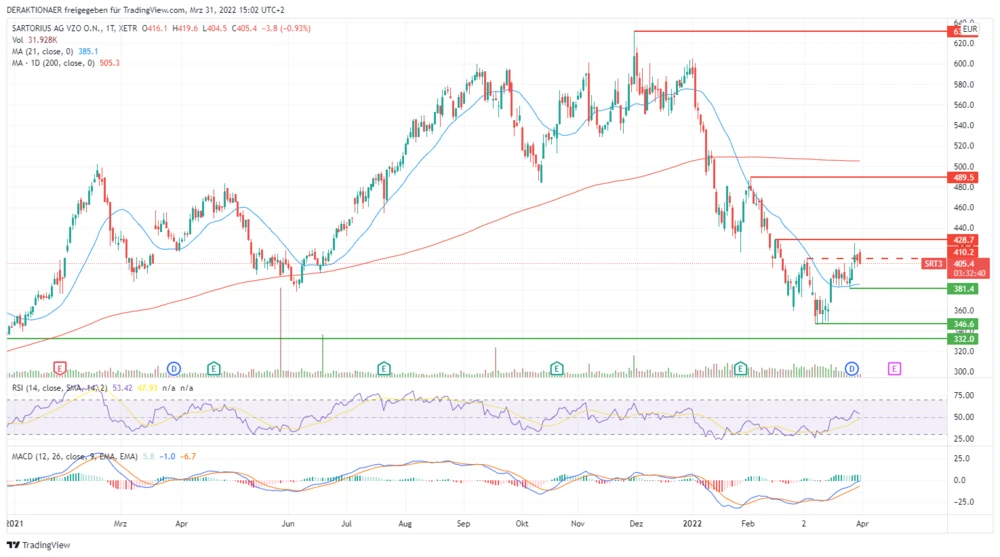The width and height of the screenshot is (1000, 557).
Task: Click the blue D dividend marker beside magenta E
Action: (x=853, y=368)
